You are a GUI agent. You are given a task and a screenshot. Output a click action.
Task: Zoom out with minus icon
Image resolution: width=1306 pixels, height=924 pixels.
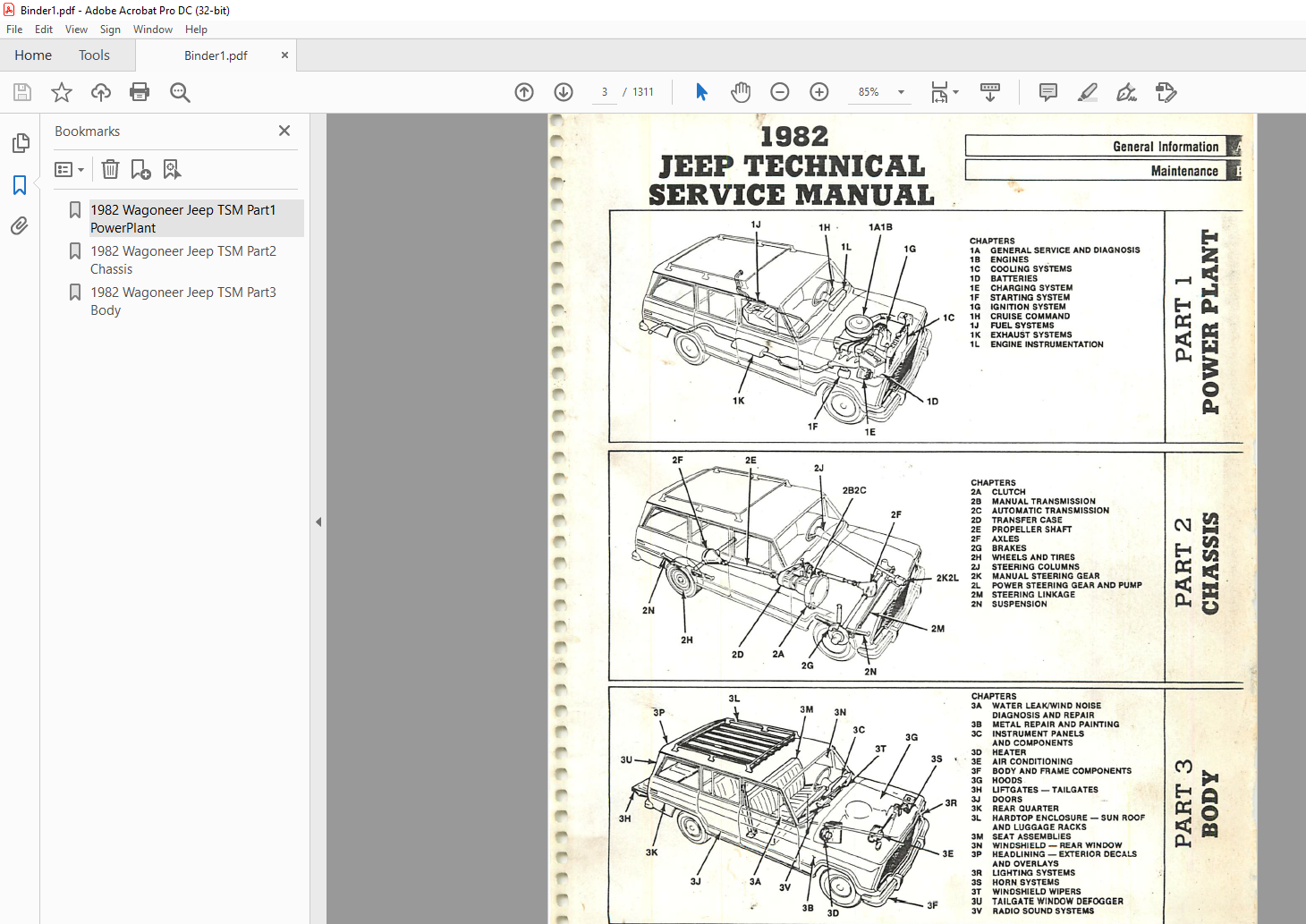(780, 92)
